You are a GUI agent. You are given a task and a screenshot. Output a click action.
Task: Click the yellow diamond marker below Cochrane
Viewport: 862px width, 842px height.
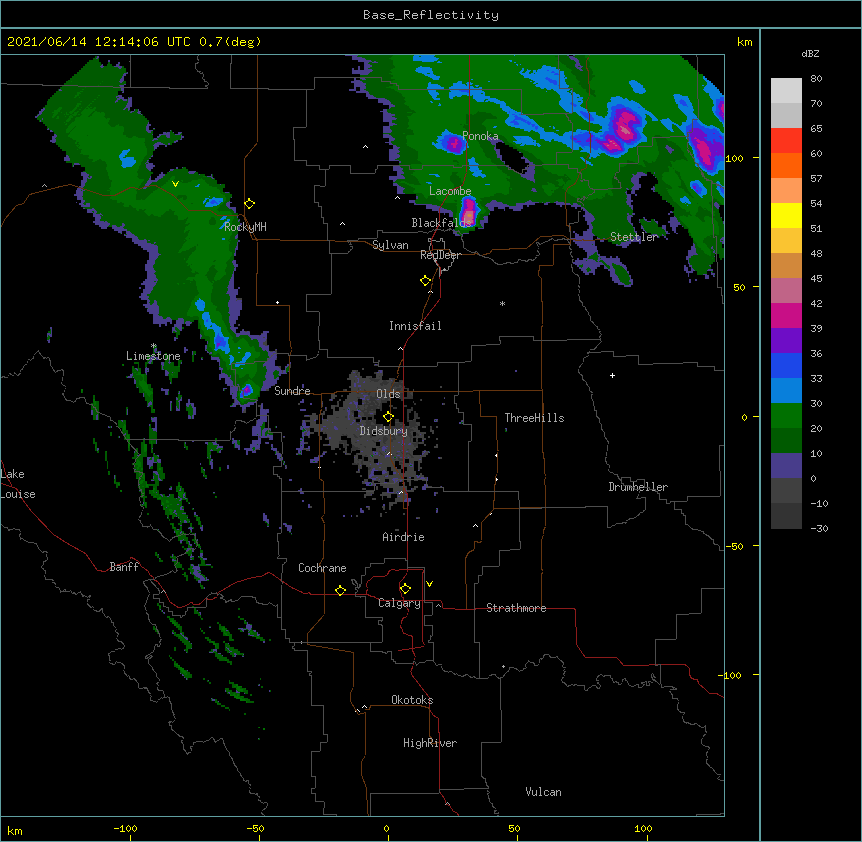coord(340,590)
